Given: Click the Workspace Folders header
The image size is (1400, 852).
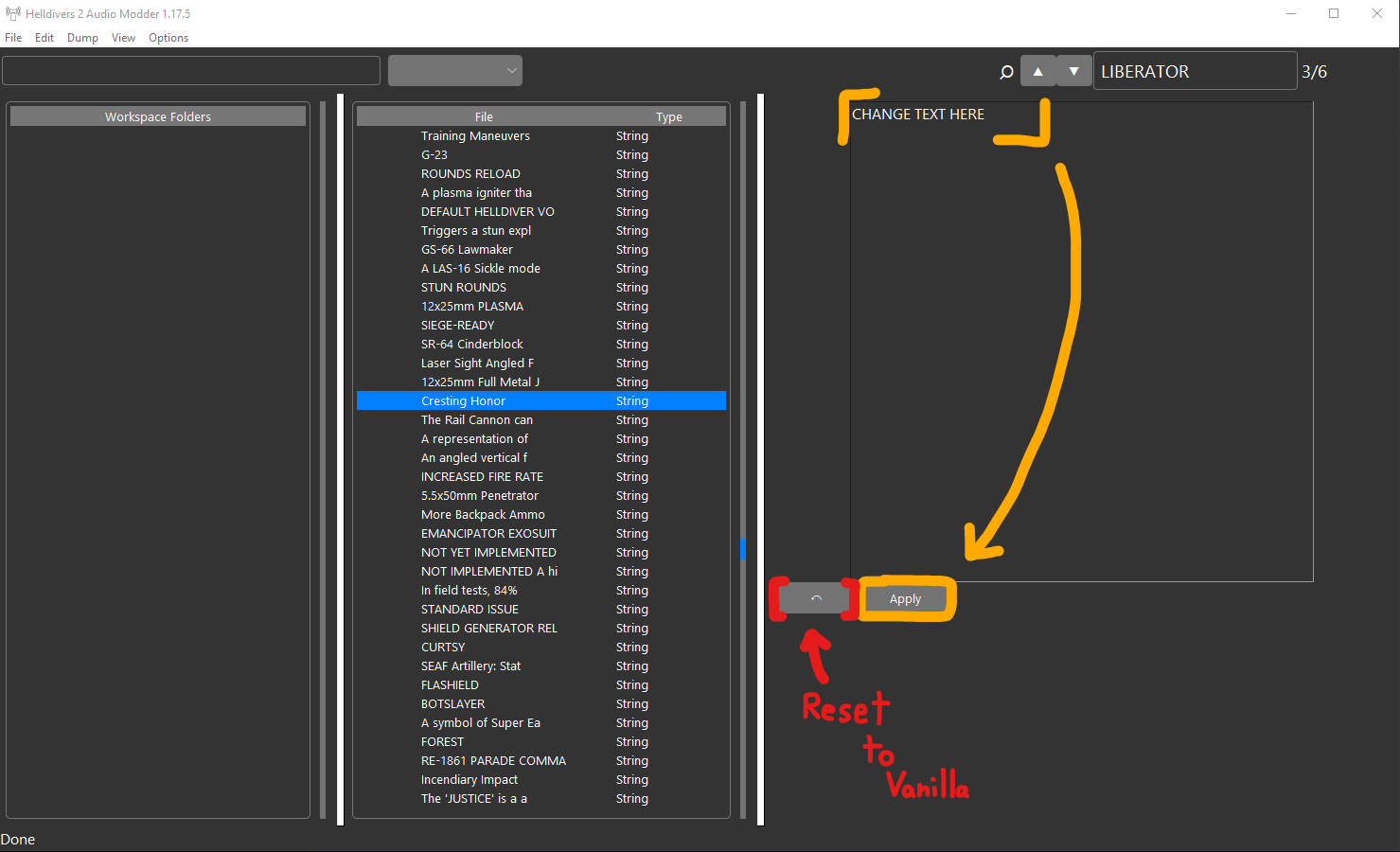Looking at the screenshot, I should [x=158, y=116].
